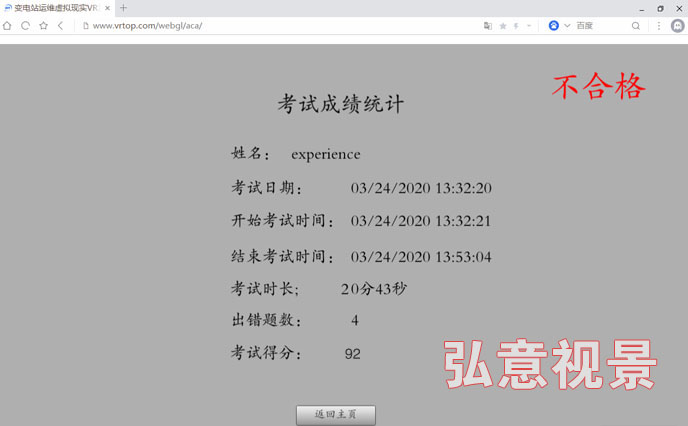This screenshot has height=426, width=688.
Task: Click the 考试成绩统计 heading
Action: point(340,104)
